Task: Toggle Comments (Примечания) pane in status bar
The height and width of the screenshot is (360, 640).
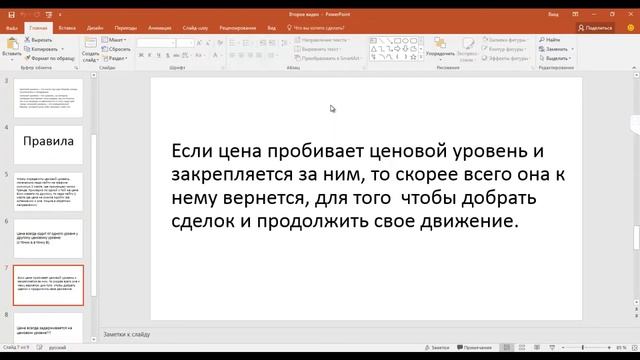Action: [474, 347]
